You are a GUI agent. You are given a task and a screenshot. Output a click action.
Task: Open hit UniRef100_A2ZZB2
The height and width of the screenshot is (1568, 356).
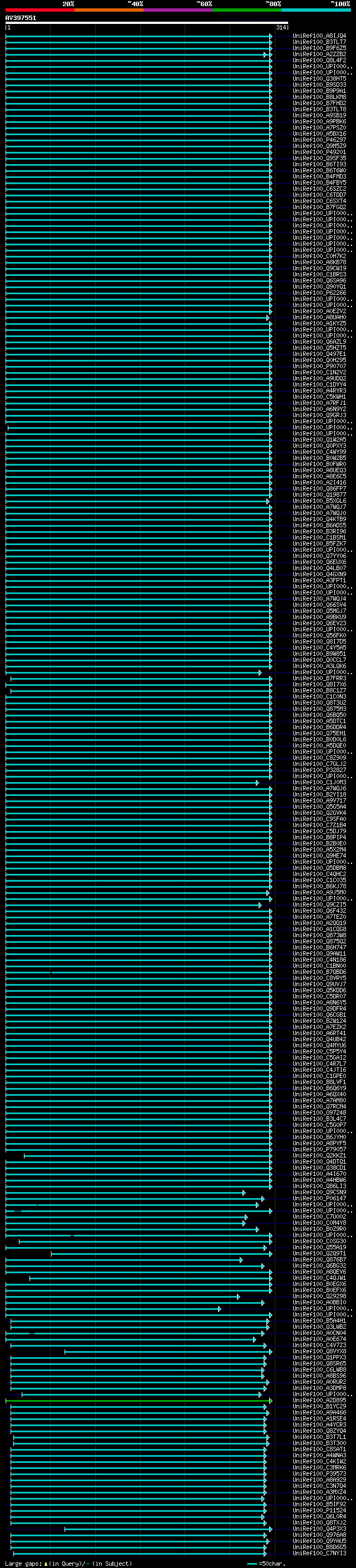(x=319, y=54)
